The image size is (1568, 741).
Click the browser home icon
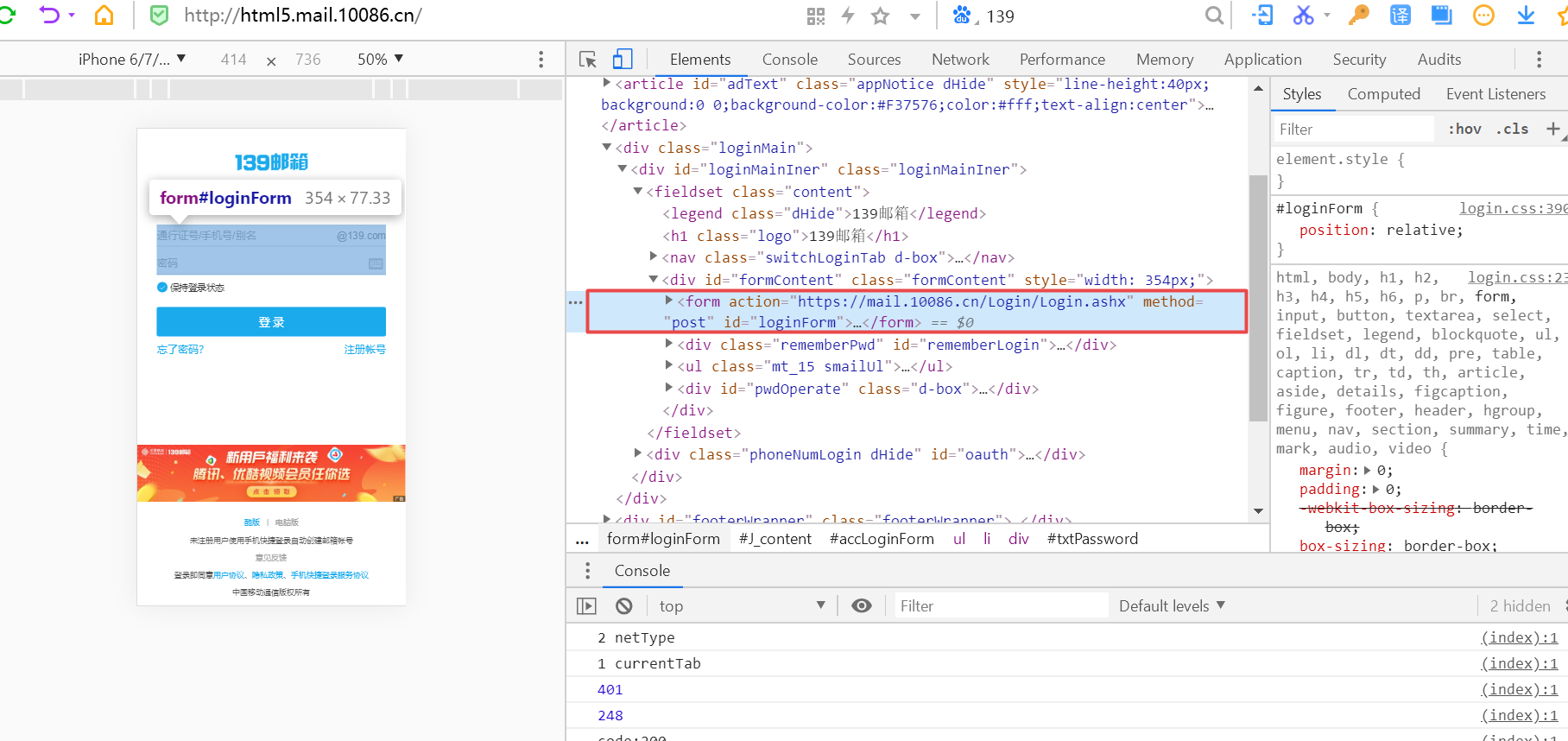pyautogui.click(x=104, y=16)
